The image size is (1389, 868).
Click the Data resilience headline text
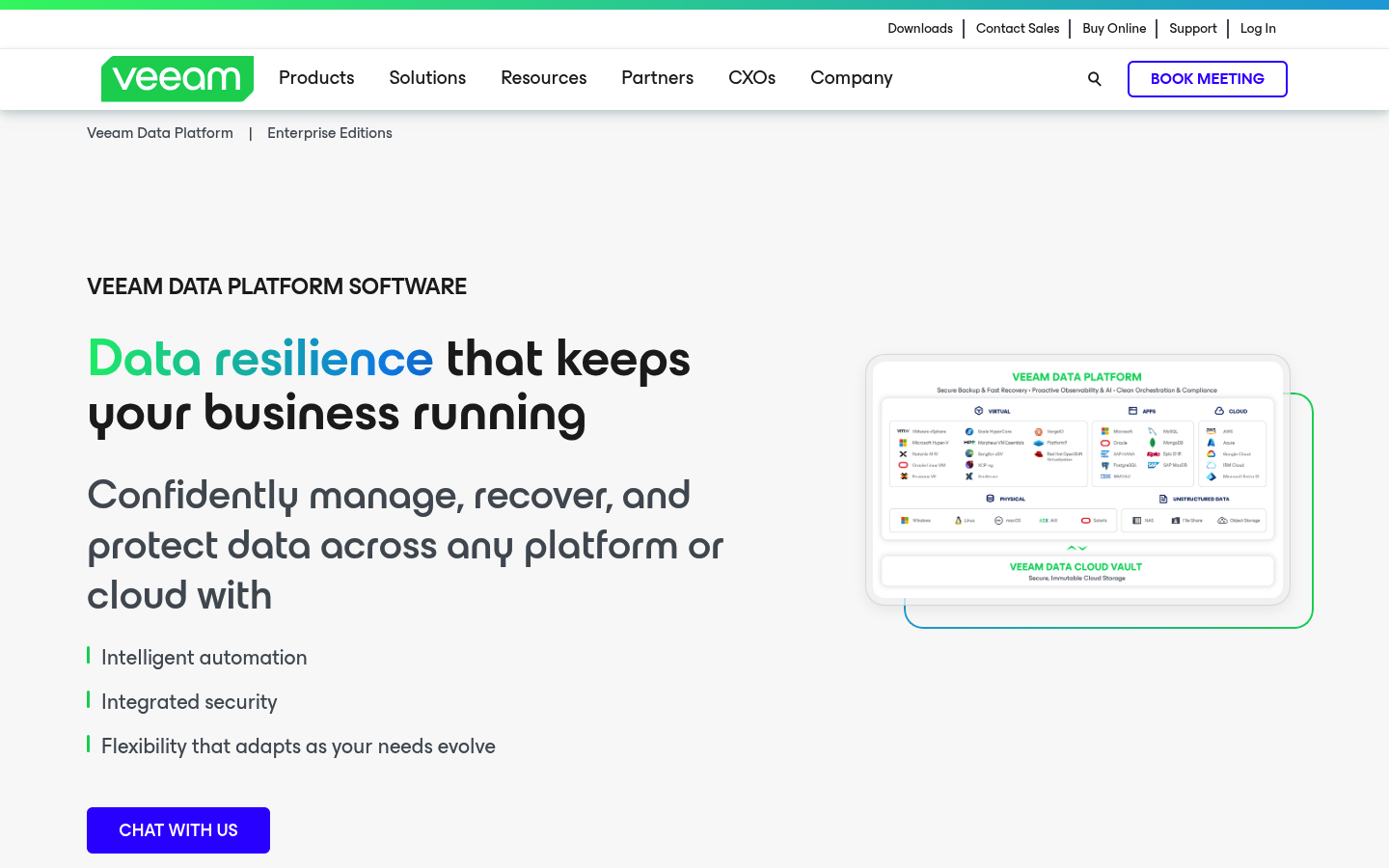(260, 359)
